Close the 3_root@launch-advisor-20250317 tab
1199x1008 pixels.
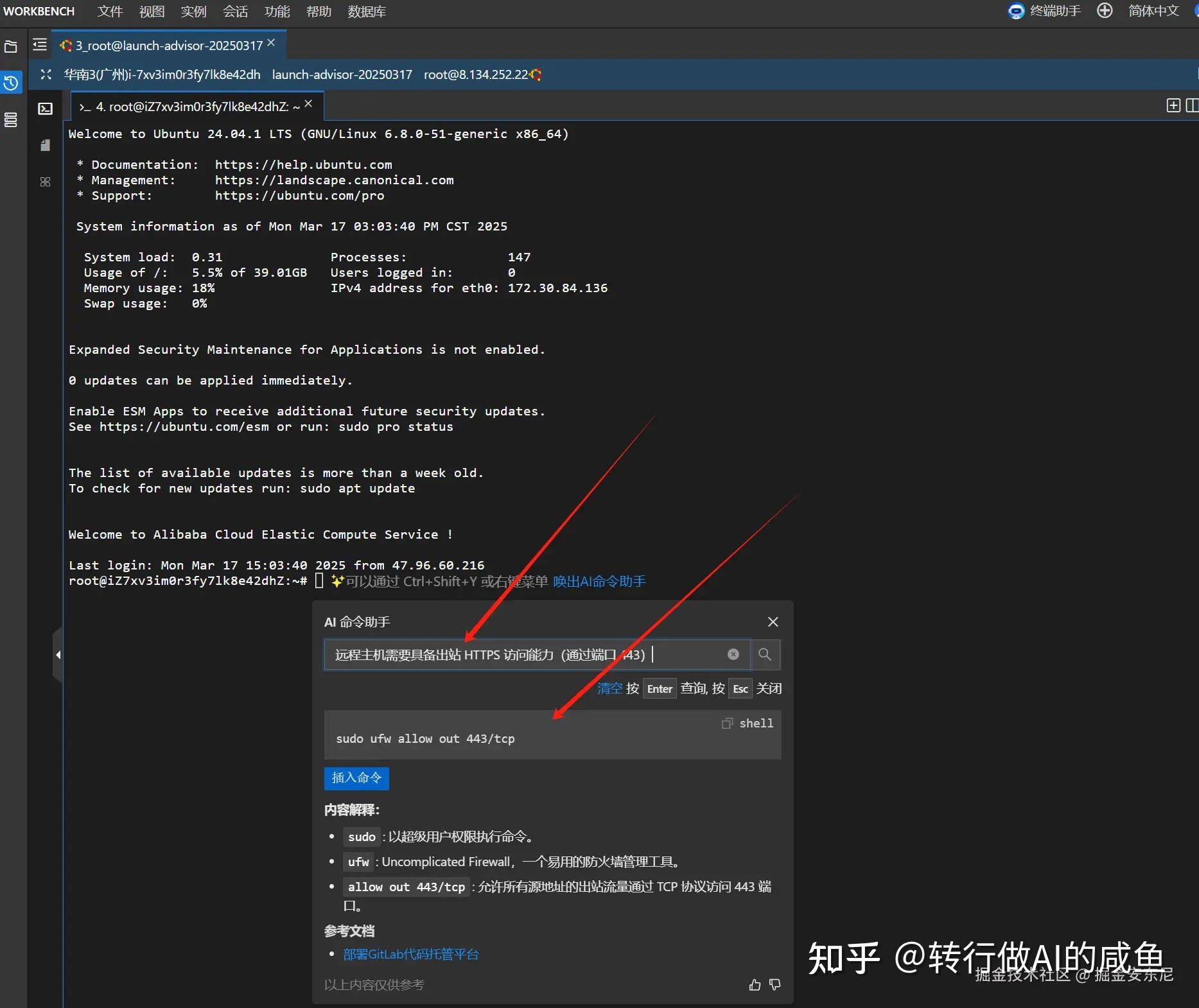coord(271,42)
